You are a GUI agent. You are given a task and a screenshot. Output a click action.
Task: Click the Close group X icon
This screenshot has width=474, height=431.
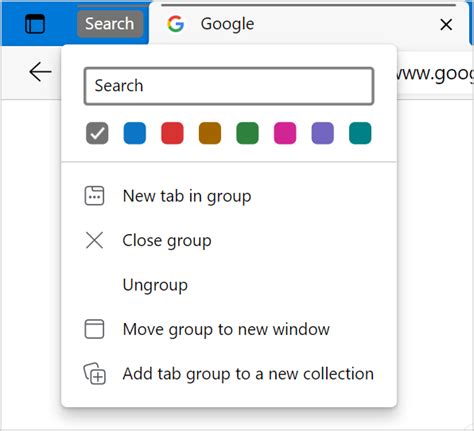(94, 240)
